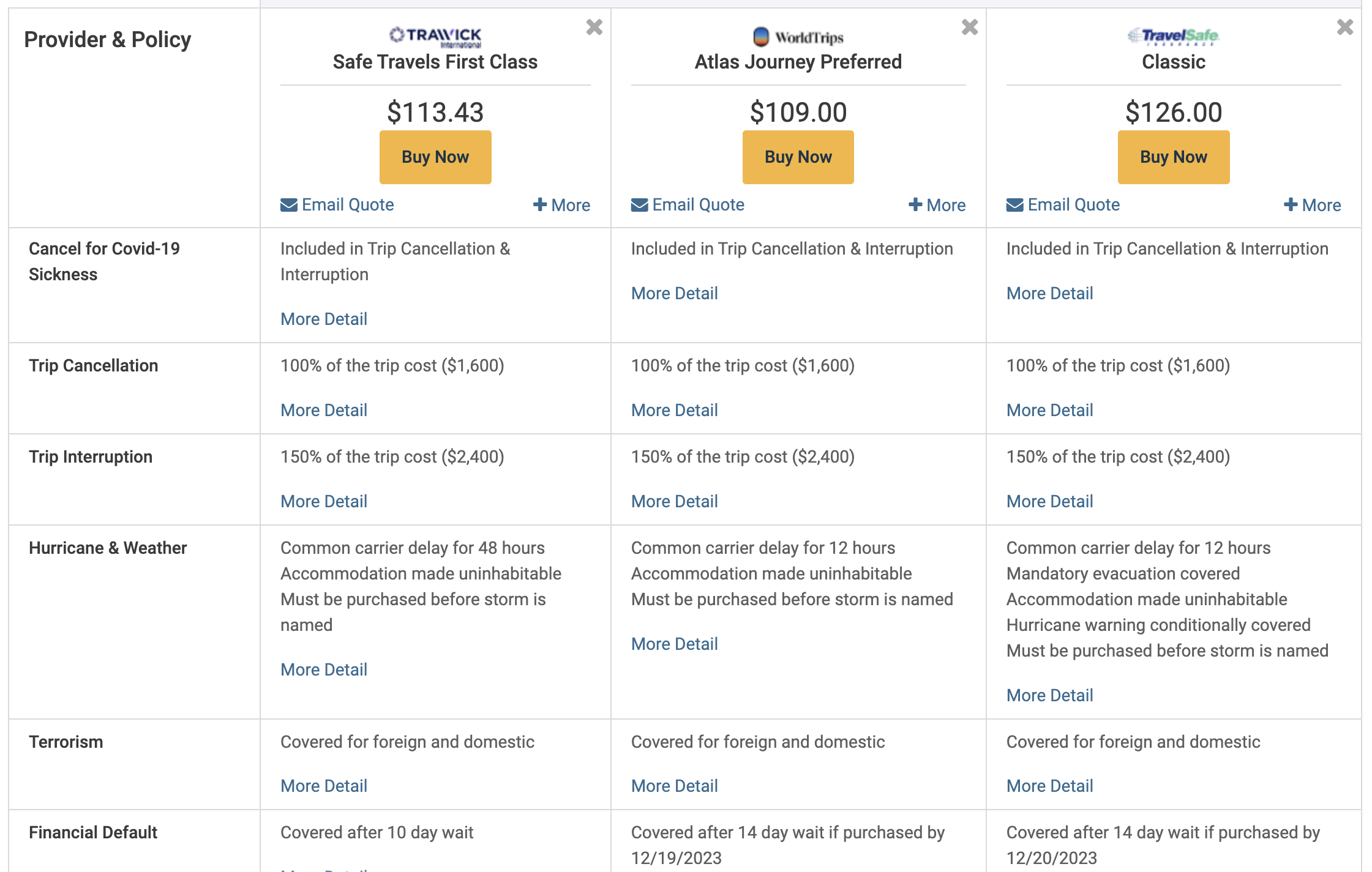The height and width of the screenshot is (872, 1372).
Task: View Trip Cancellation More Detail for Trawick
Action: click(324, 410)
